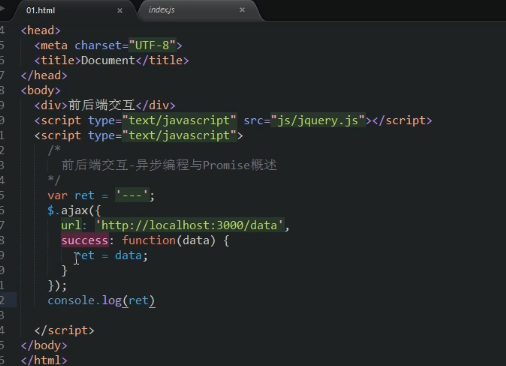
Task: Click the closing head tag
Action: pos(44,75)
